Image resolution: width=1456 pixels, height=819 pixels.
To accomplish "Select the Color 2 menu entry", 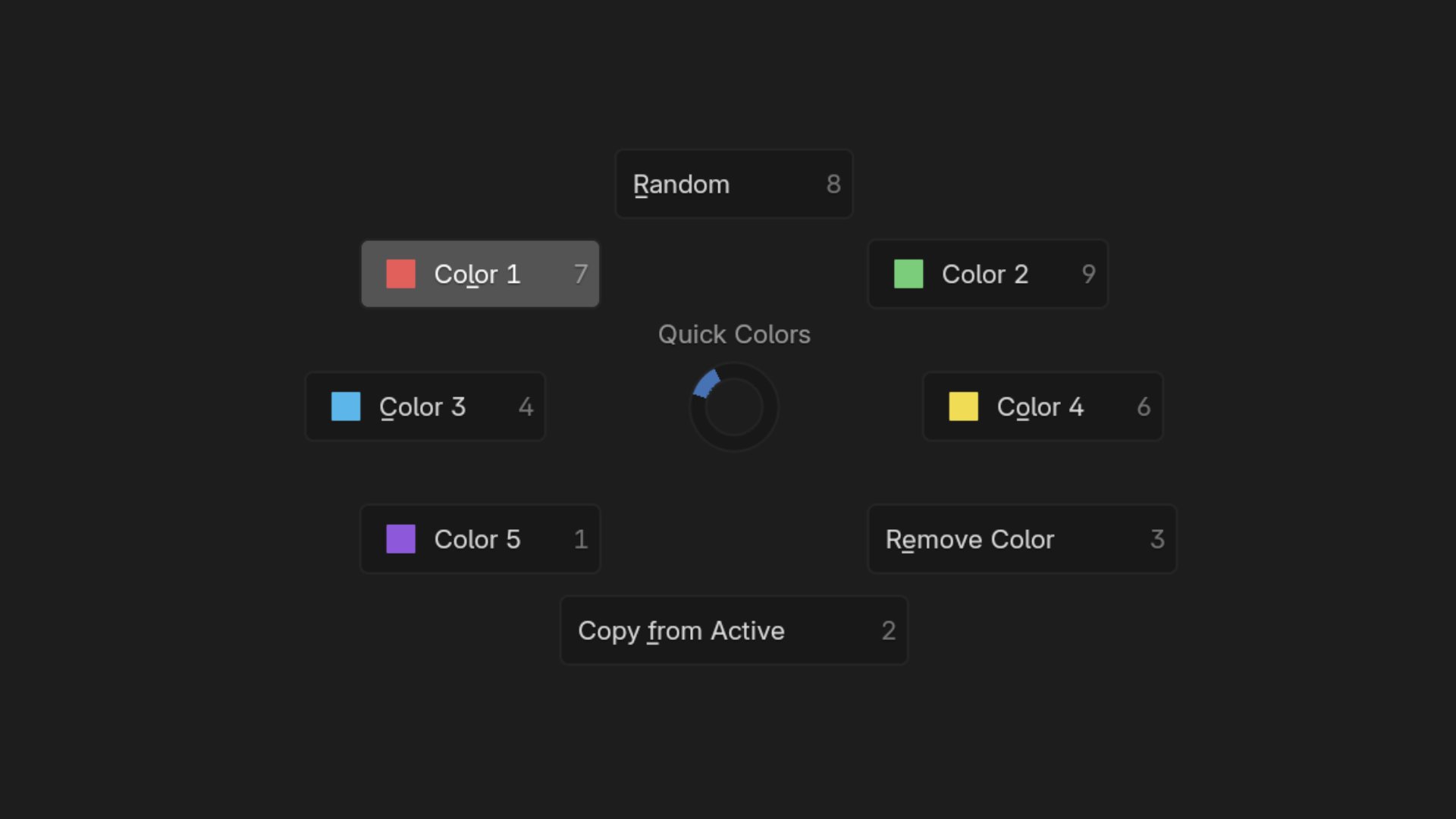I will pyautogui.click(x=986, y=274).
